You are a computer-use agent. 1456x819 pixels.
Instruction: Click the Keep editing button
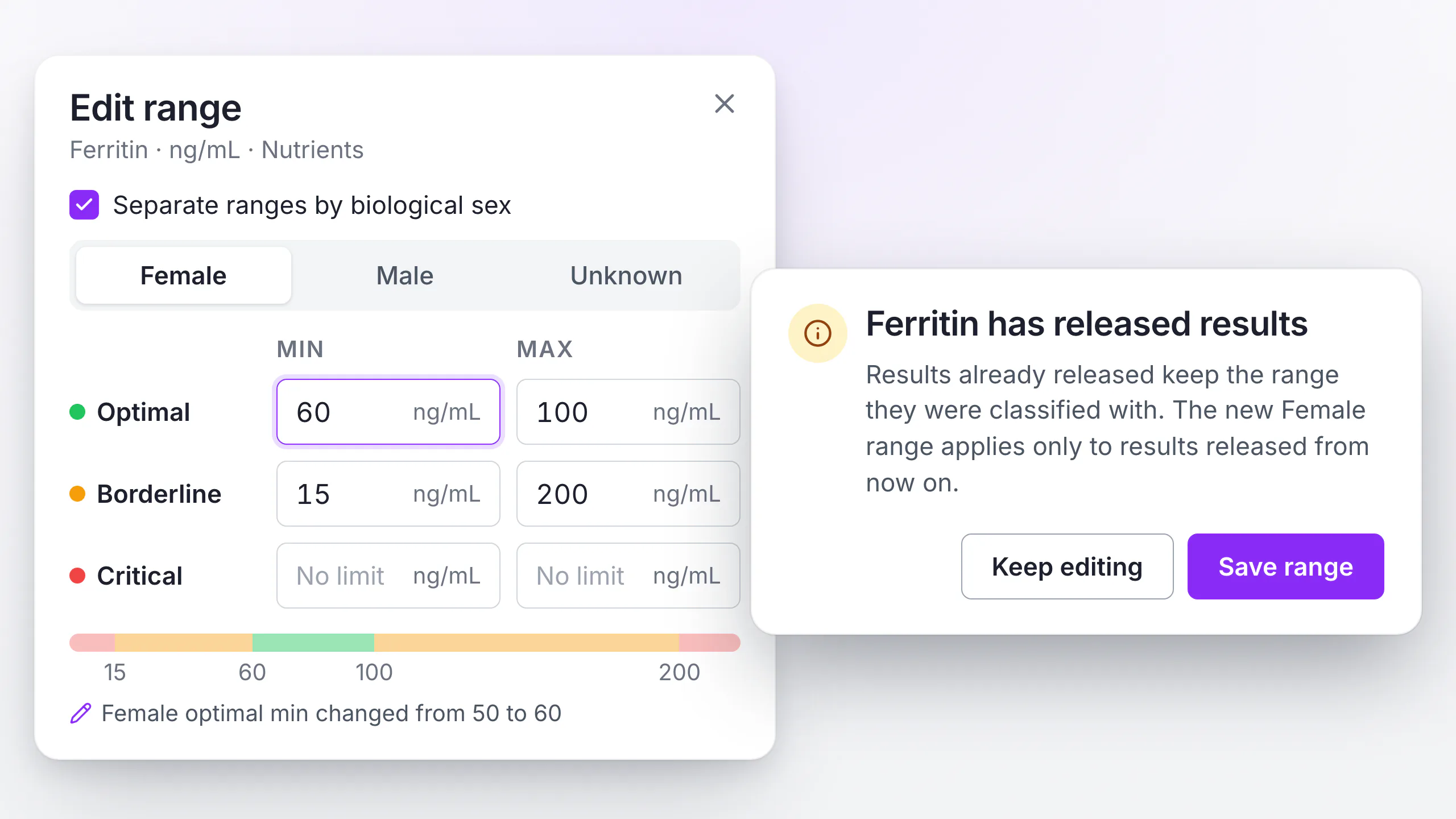tap(1067, 566)
